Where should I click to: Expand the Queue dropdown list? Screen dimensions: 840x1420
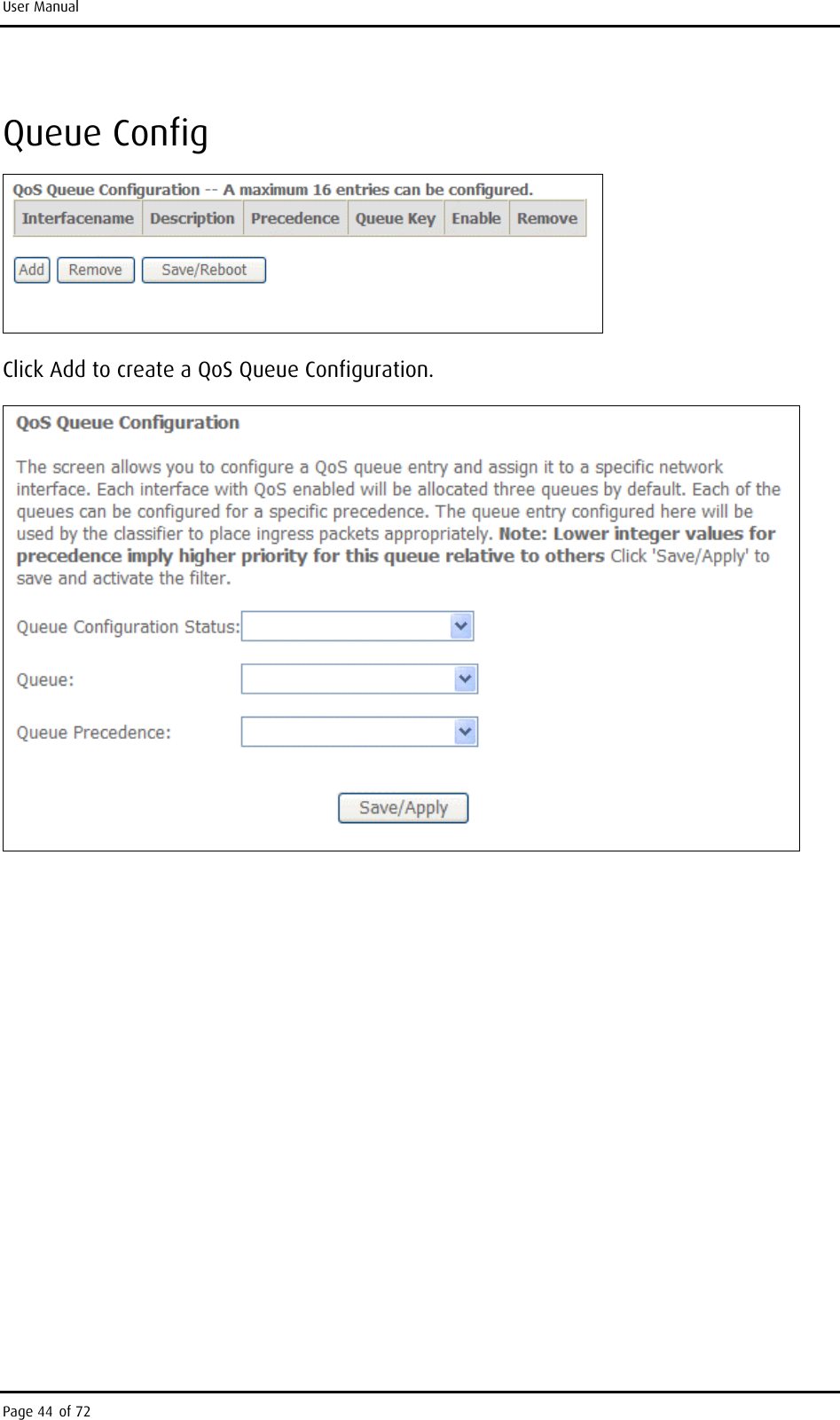tap(359, 680)
